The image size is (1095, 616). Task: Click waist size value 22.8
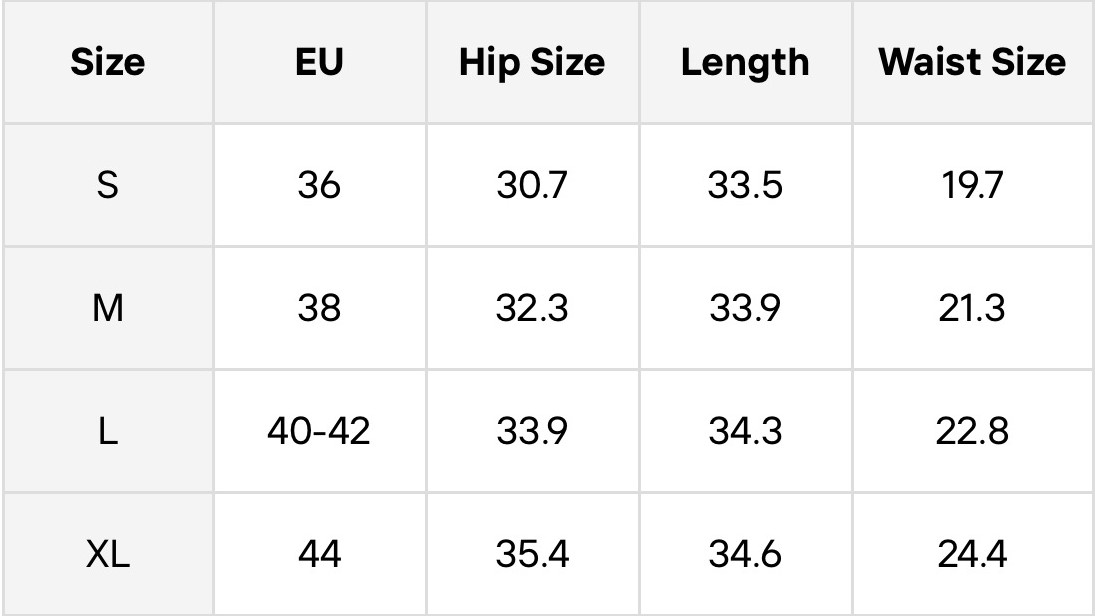pyautogui.click(x=972, y=431)
